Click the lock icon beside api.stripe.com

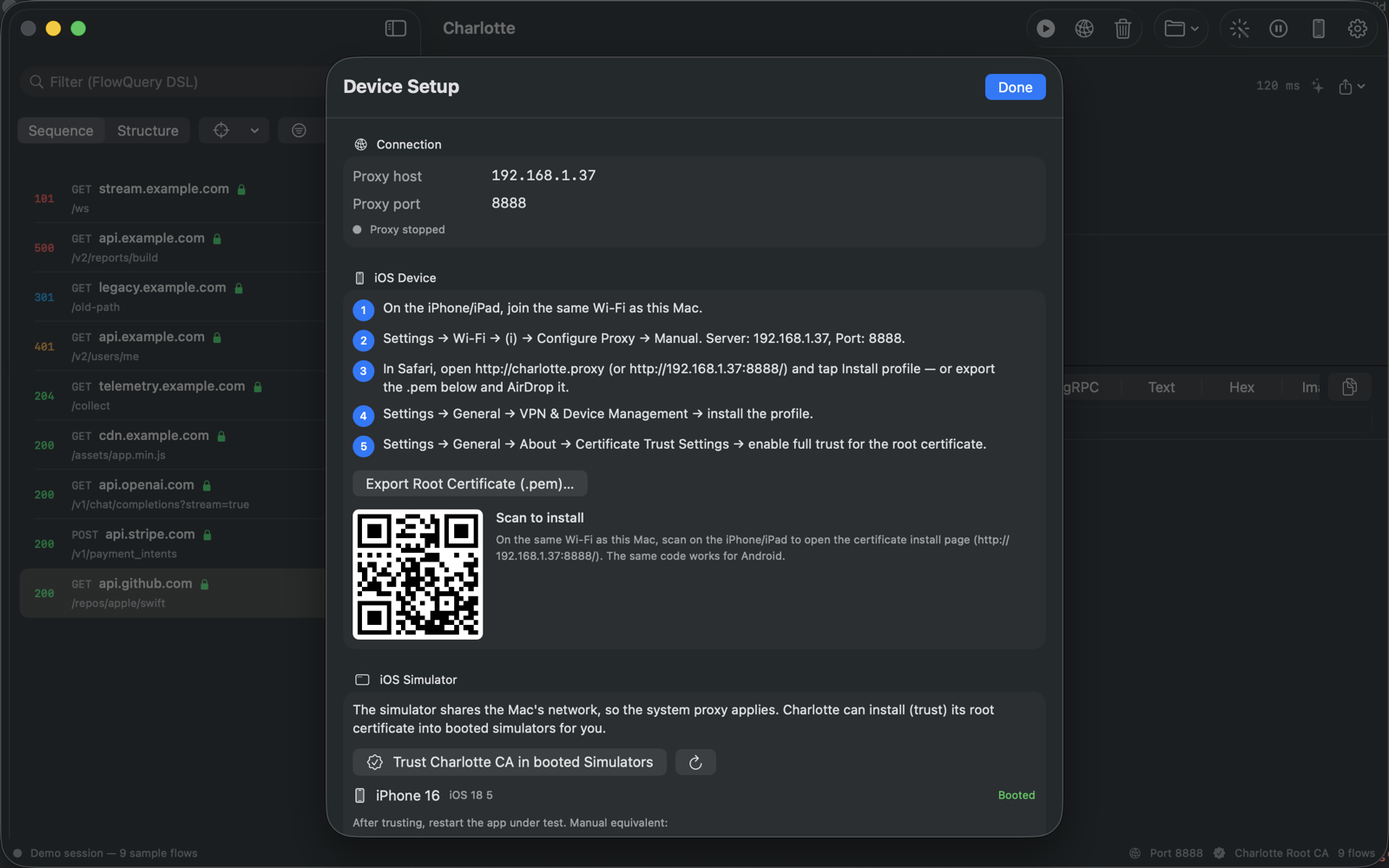207,535
